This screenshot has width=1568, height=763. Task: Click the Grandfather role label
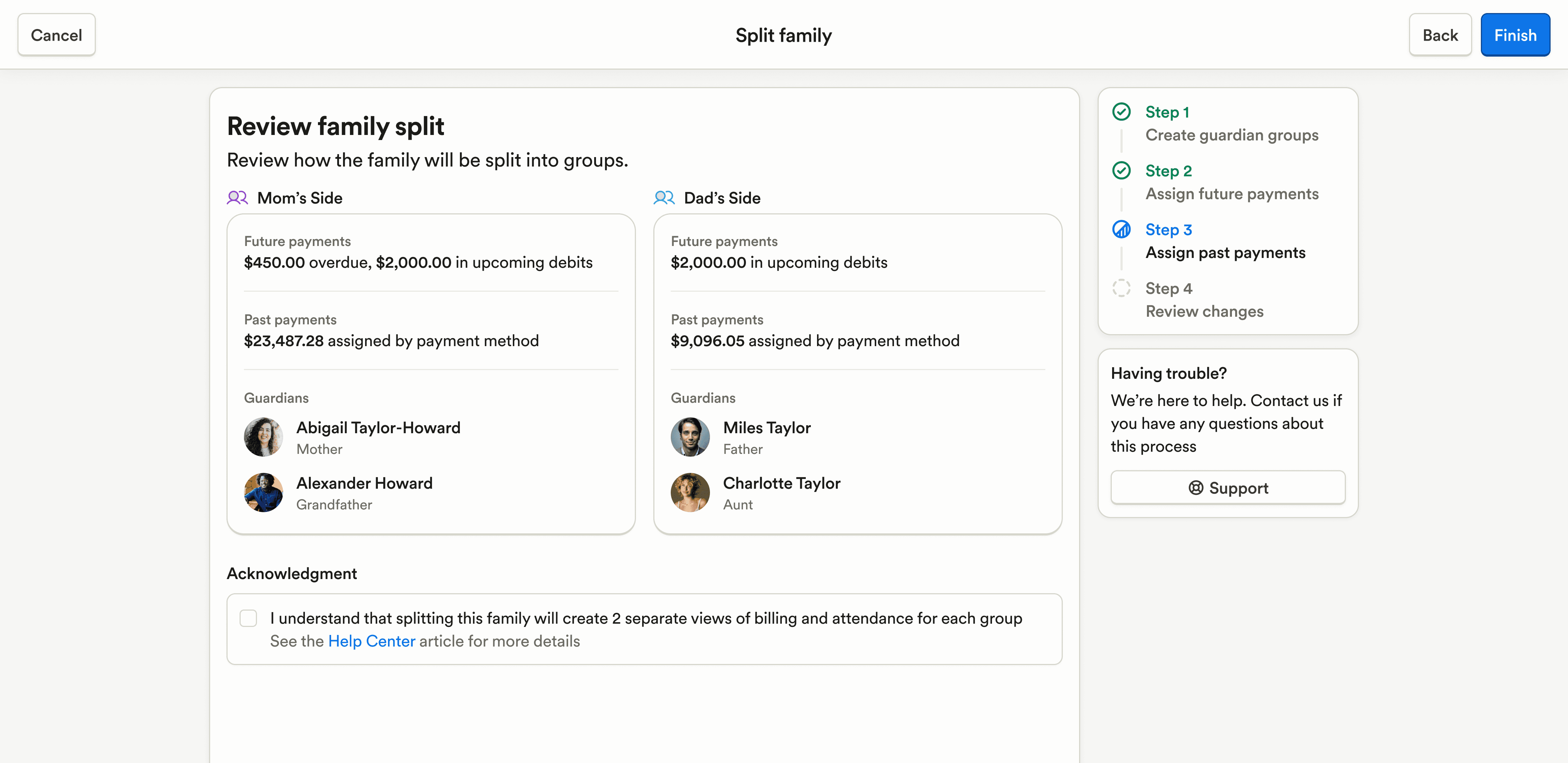[x=334, y=504]
